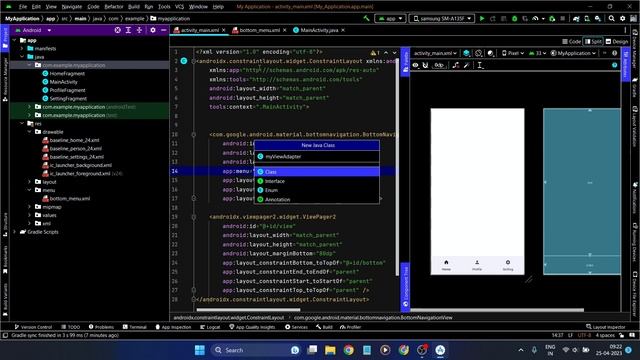Open the app run configuration dropdown
Screen dimensions: 640x360
[x=390, y=18]
